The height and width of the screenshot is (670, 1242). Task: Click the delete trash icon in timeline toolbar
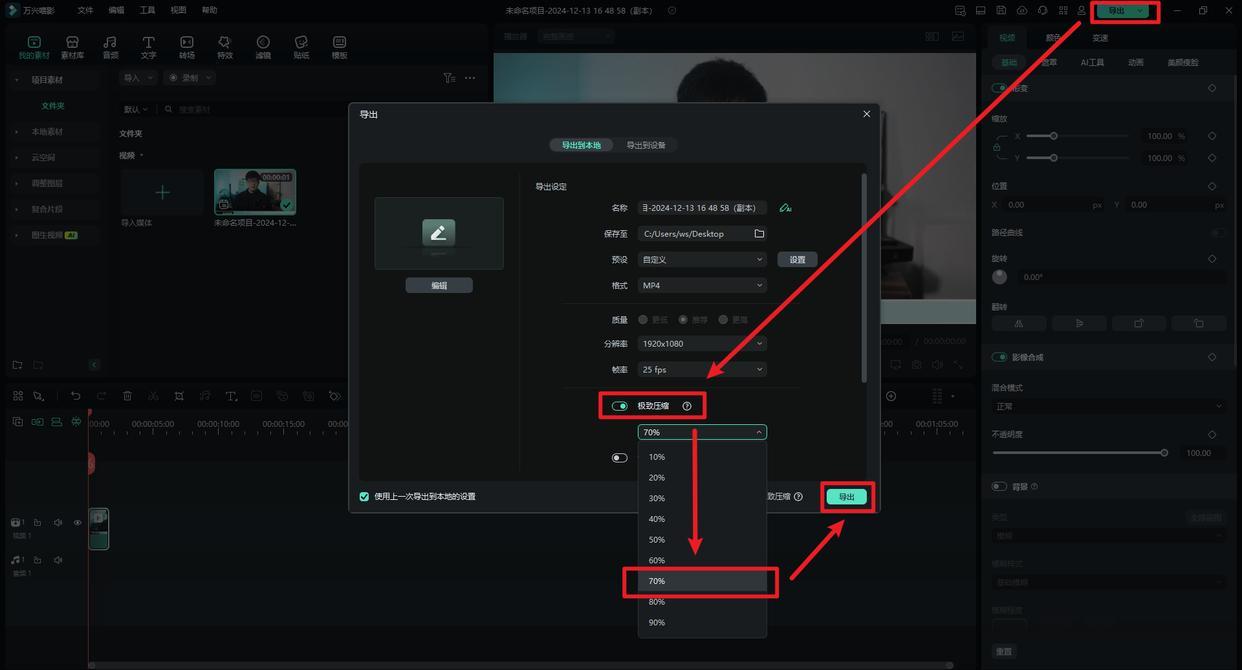[x=127, y=396]
